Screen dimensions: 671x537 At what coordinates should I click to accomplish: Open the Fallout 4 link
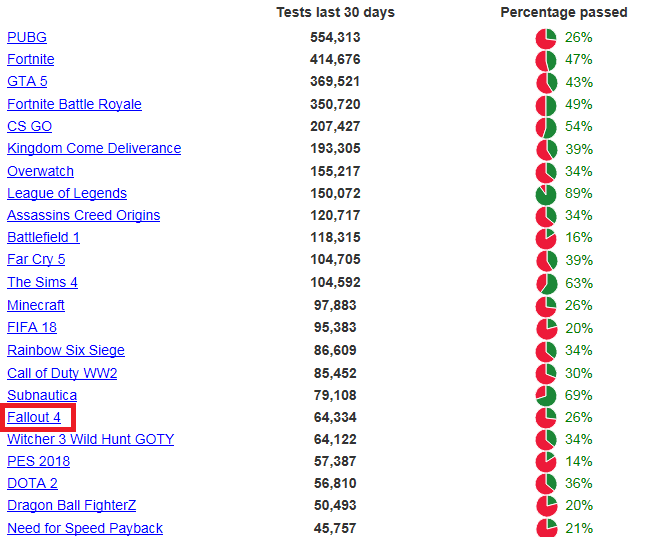coord(34,417)
